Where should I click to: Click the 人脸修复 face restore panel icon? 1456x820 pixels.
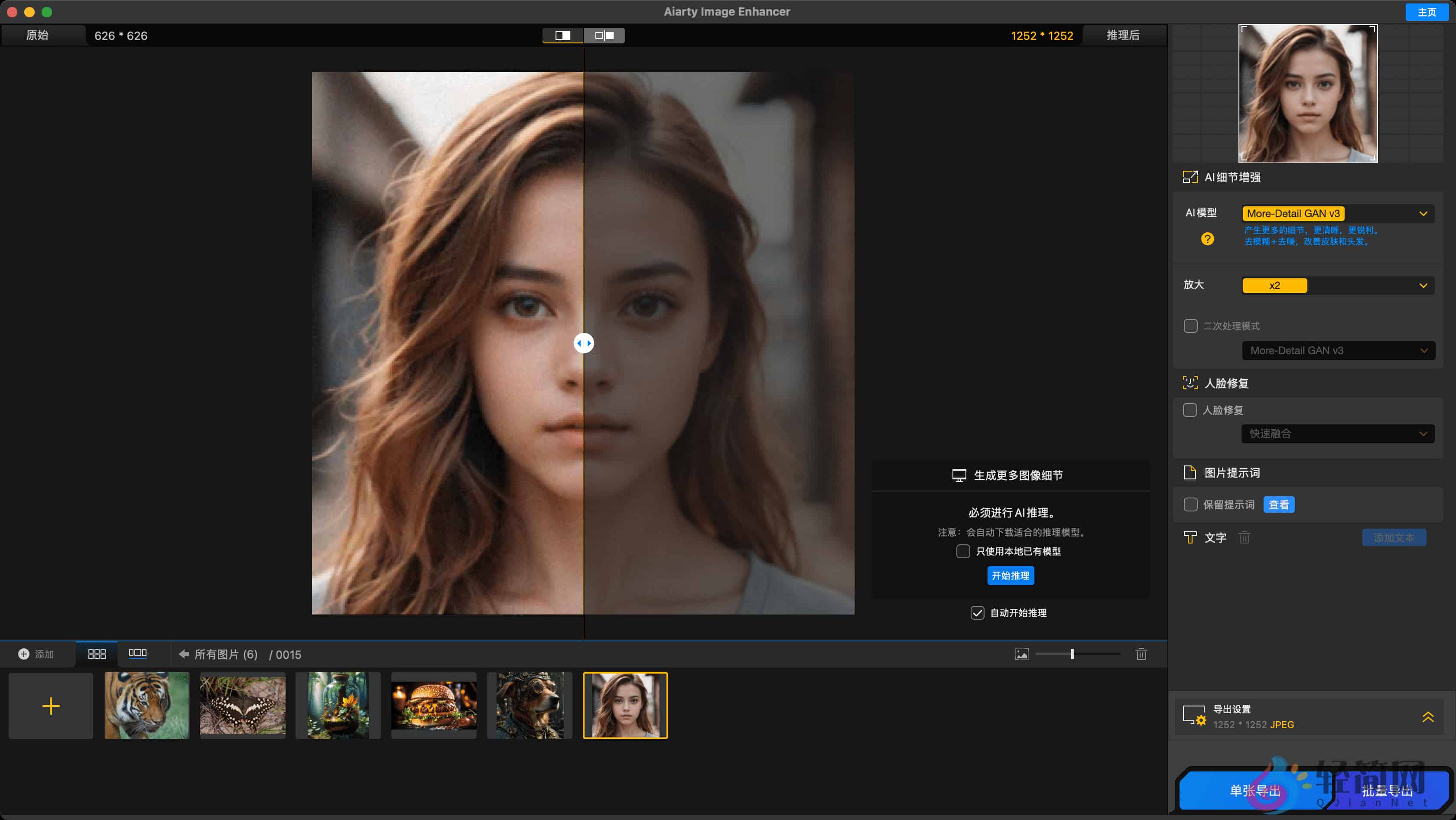[1190, 383]
